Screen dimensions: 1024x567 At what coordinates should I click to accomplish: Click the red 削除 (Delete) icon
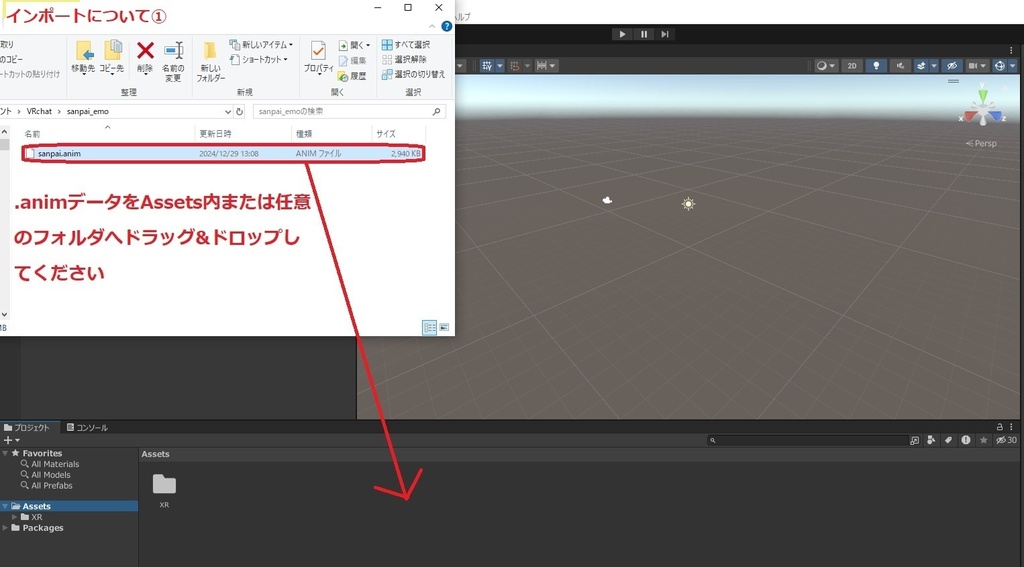point(145,50)
